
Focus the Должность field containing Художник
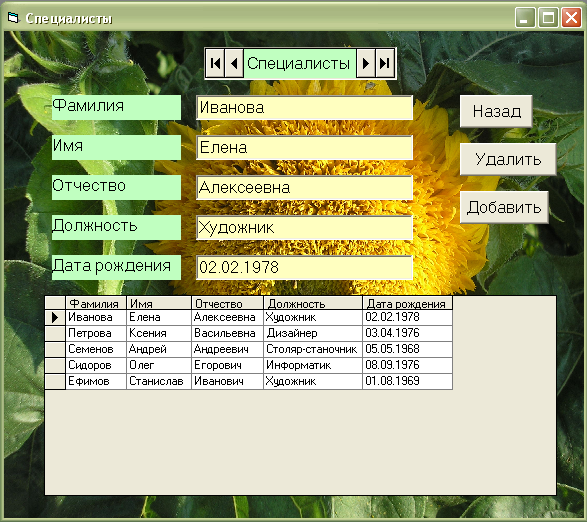[304, 228]
